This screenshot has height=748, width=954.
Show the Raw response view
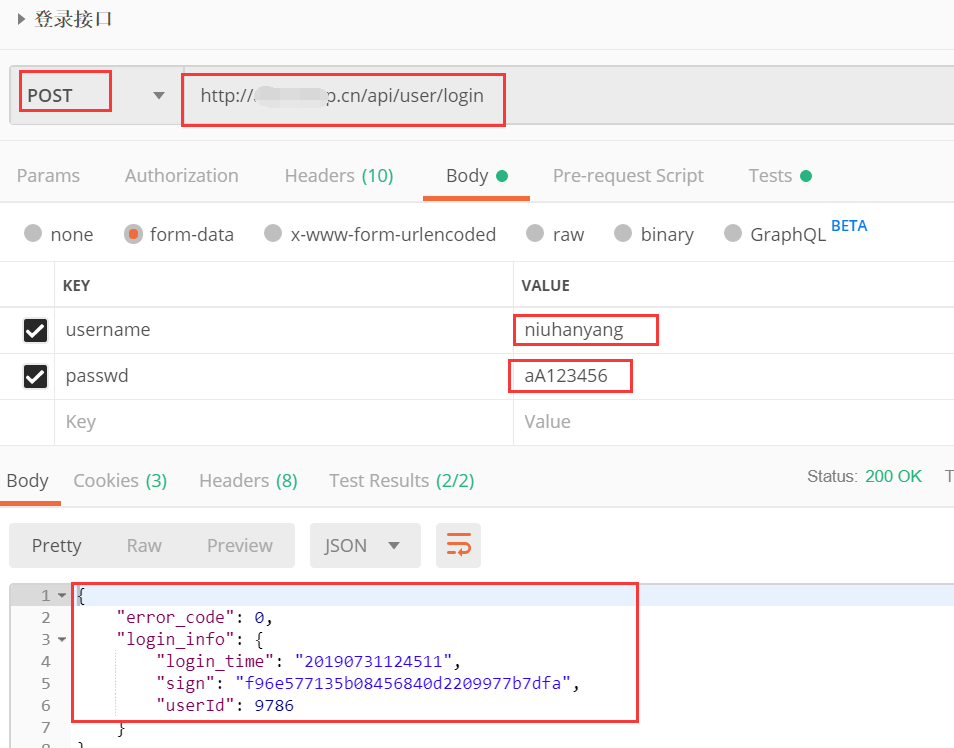pyautogui.click(x=144, y=545)
